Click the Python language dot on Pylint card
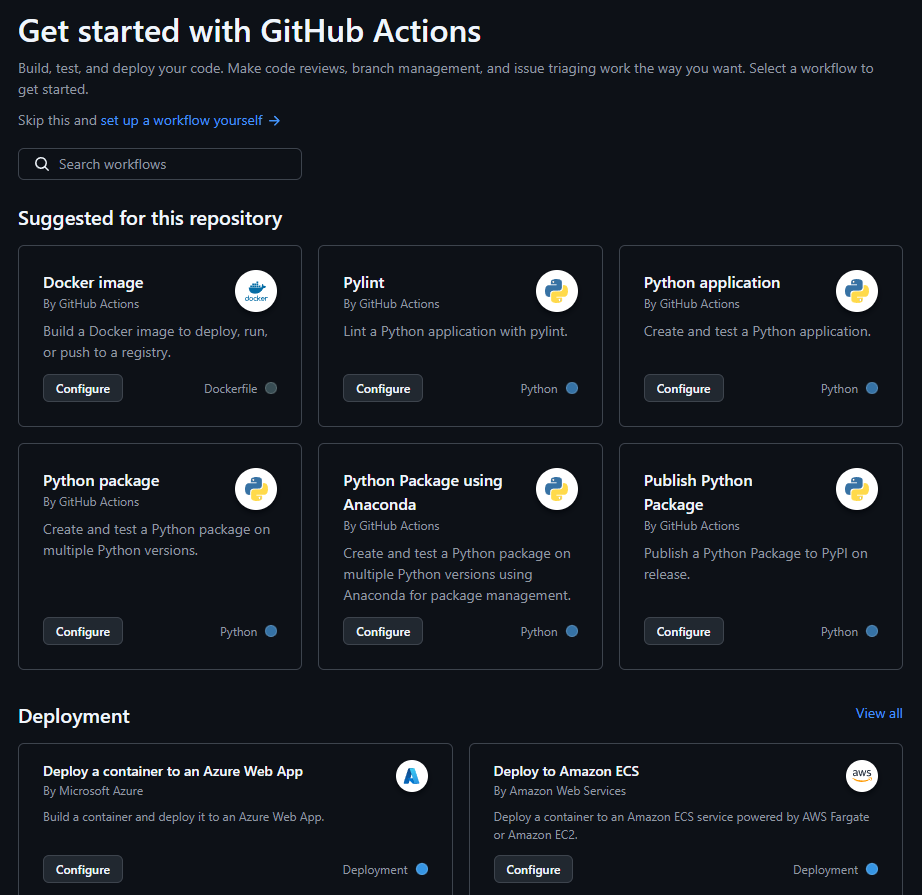The image size is (922, 895). pos(572,388)
